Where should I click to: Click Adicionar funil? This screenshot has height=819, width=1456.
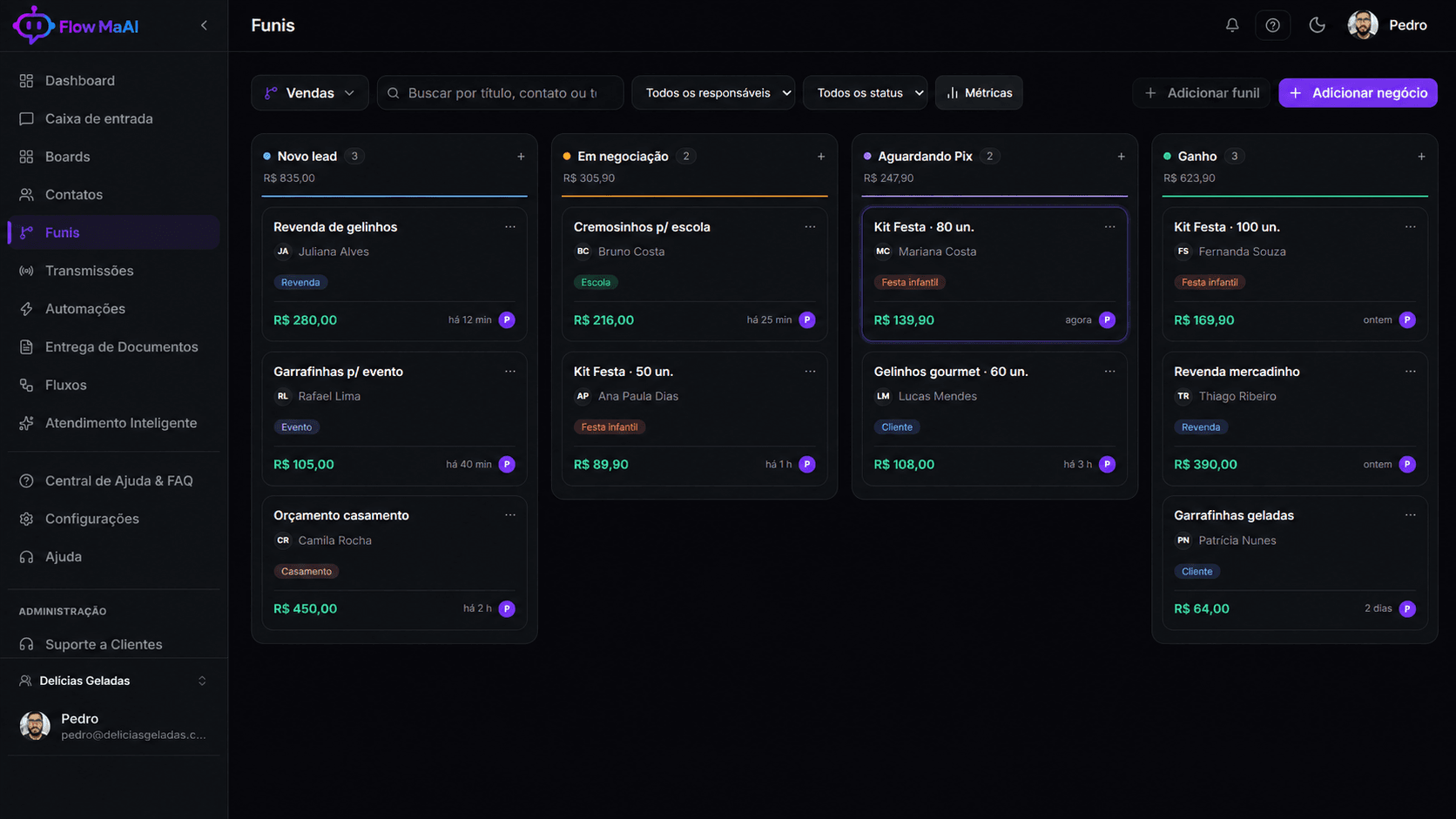[1202, 93]
